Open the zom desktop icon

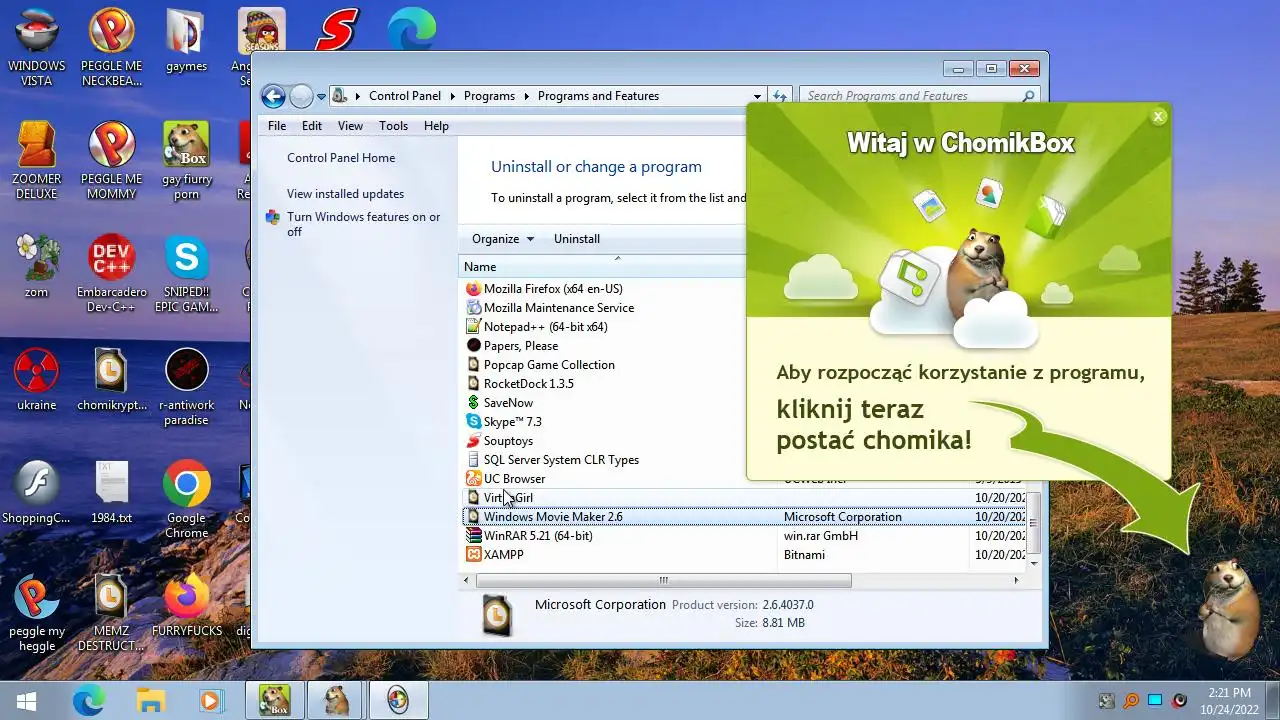pyautogui.click(x=37, y=266)
